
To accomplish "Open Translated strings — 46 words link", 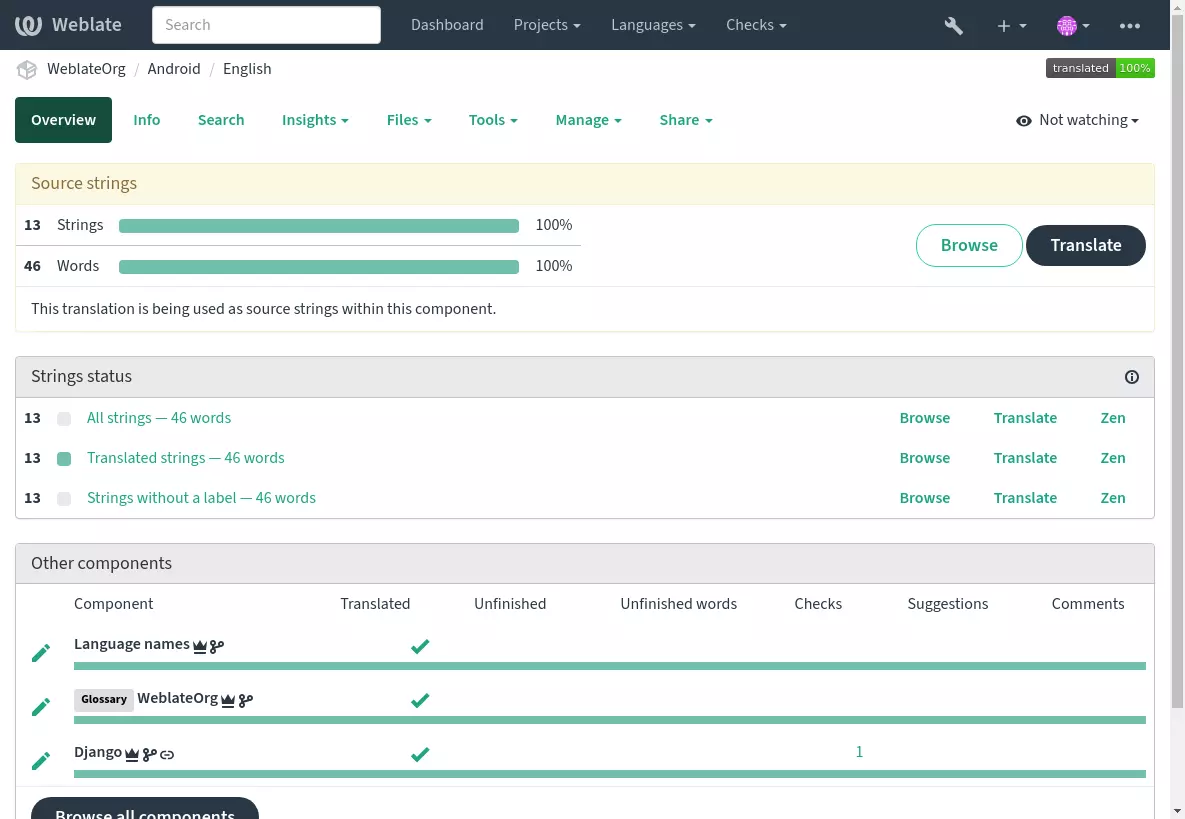I will point(186,459).
